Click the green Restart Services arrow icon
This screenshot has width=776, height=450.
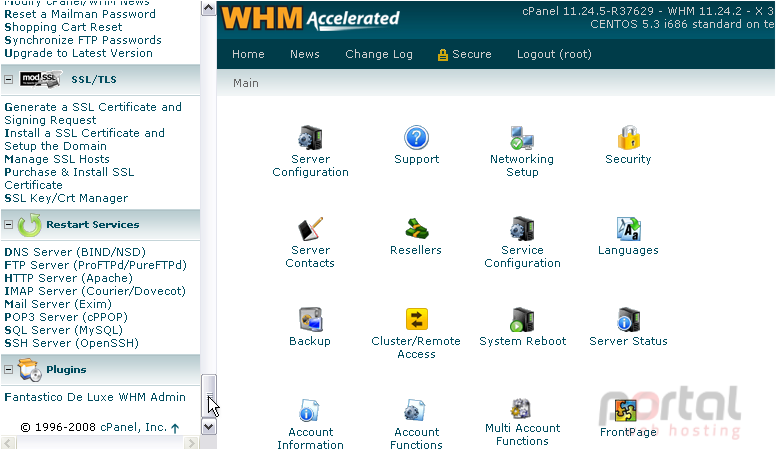coord(30,225)
